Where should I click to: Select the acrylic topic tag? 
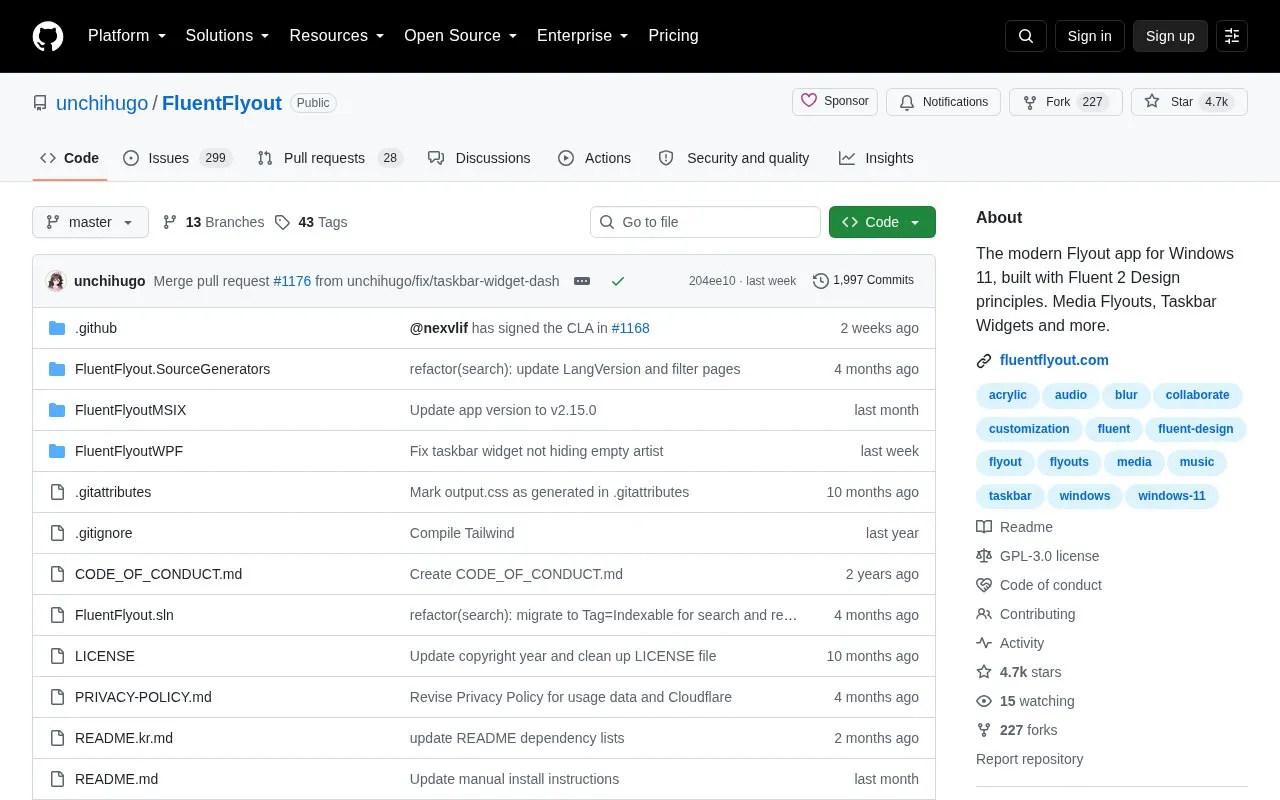[x=1008, y=395]
